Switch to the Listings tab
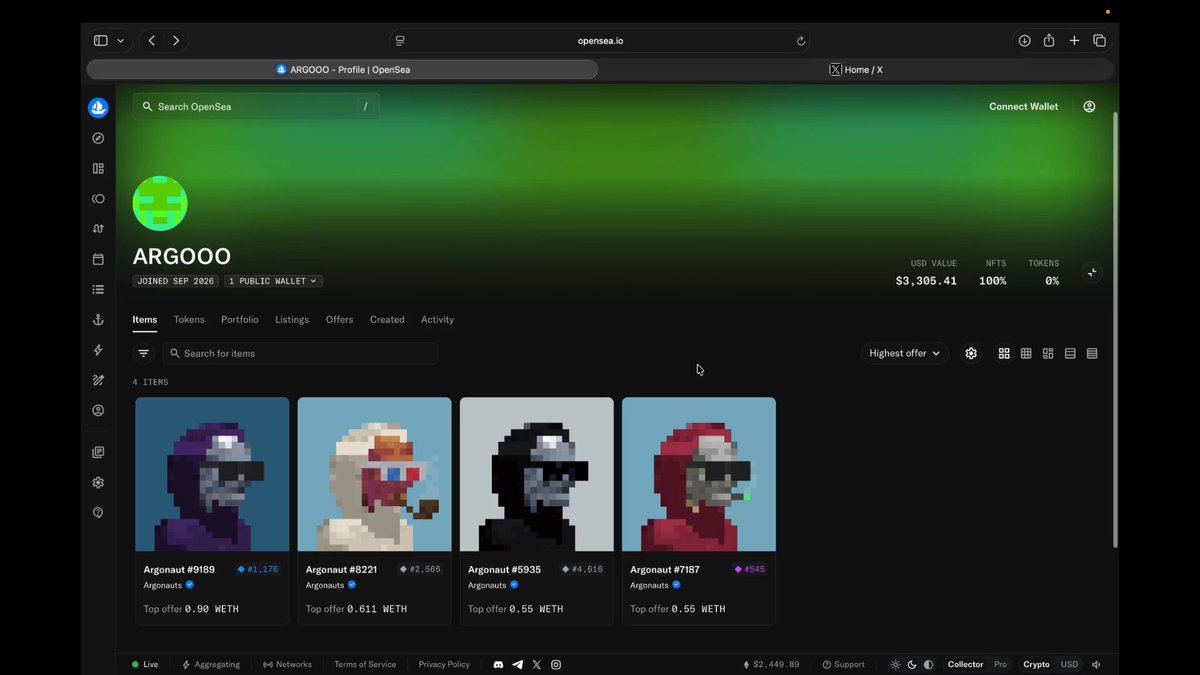The height and width of the screenshot is (675, 1200). 292,320
